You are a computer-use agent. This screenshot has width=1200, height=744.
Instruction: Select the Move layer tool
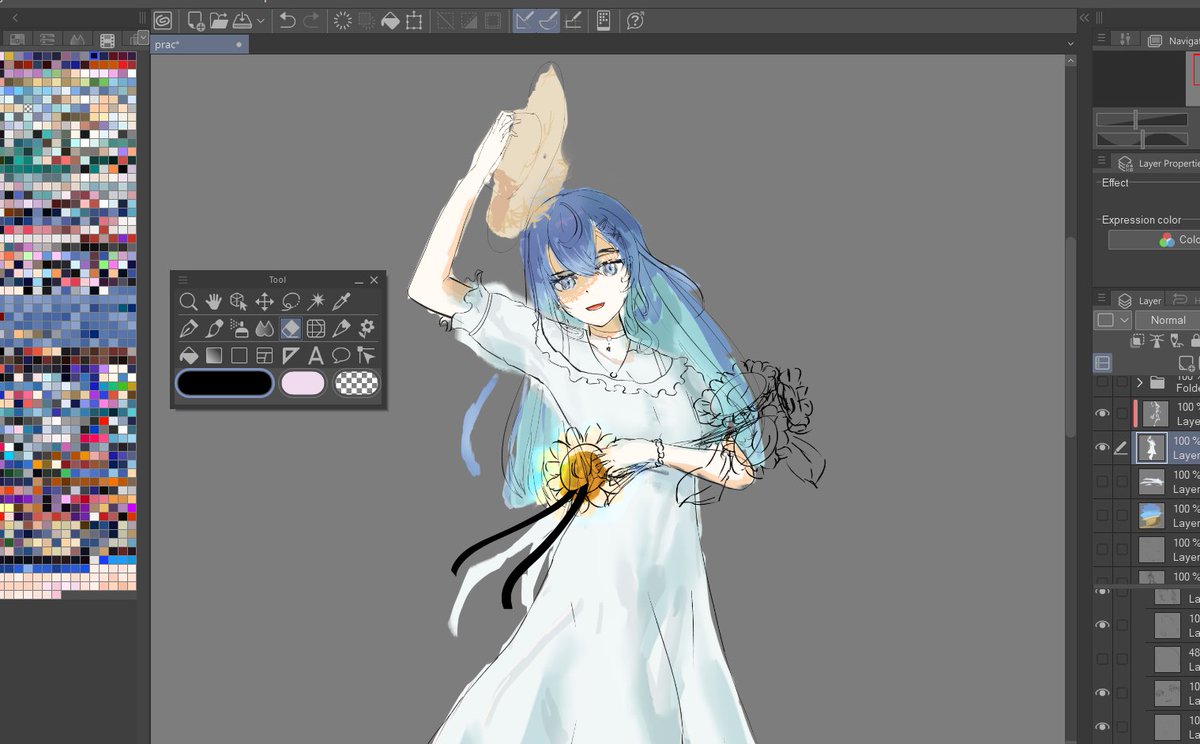[265, 301]
